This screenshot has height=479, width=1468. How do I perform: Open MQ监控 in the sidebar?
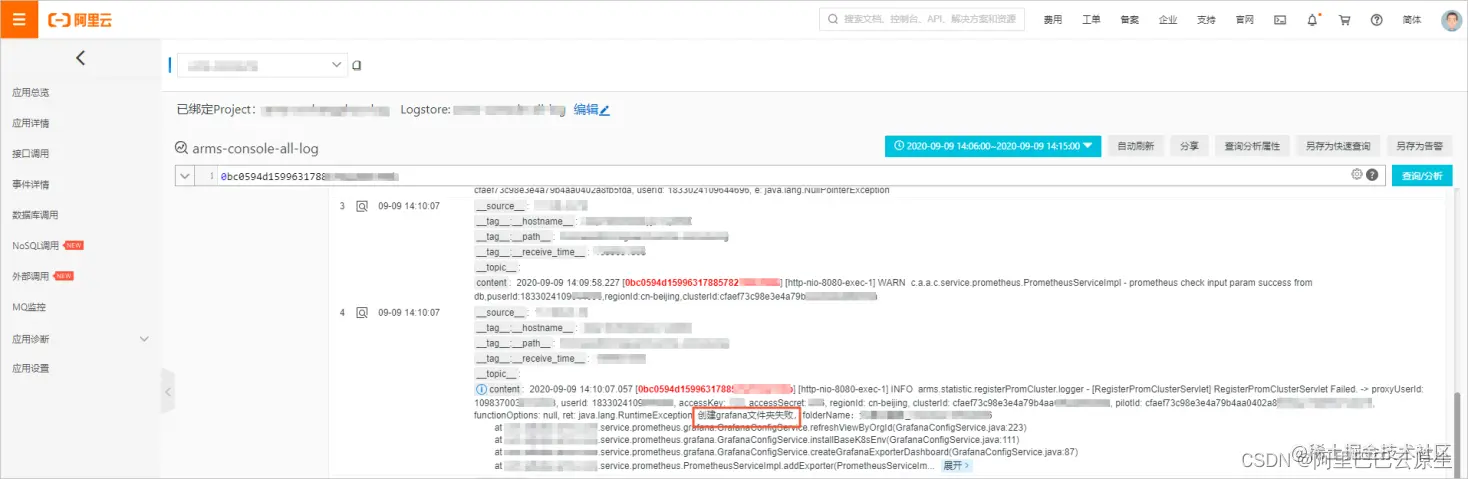pyautogui.click(x=29, y=307)
